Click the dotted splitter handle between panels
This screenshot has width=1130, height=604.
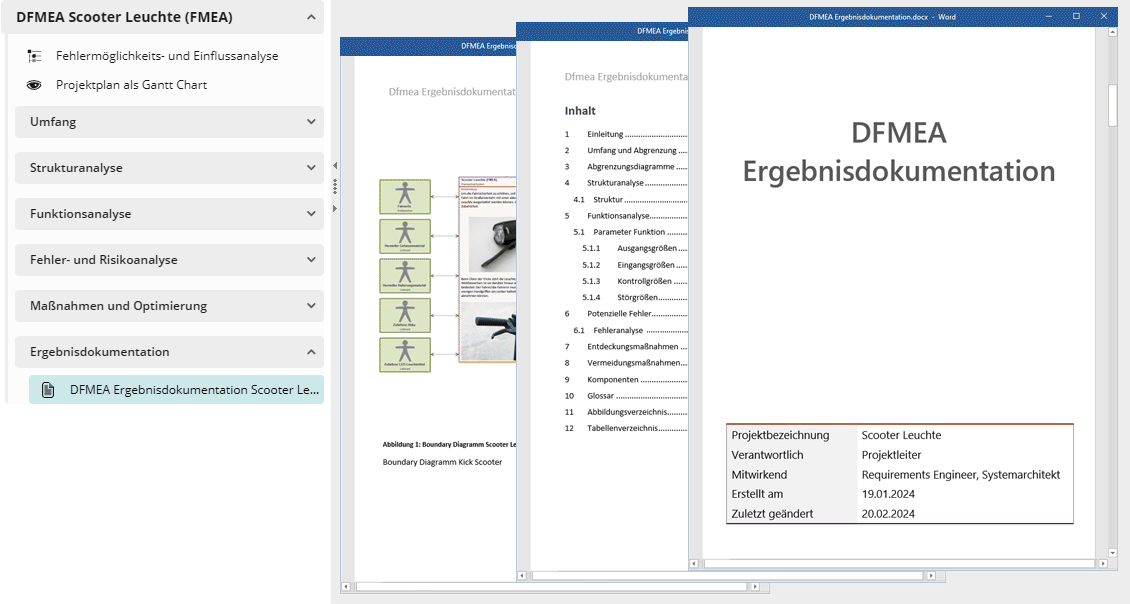point(335,187)
